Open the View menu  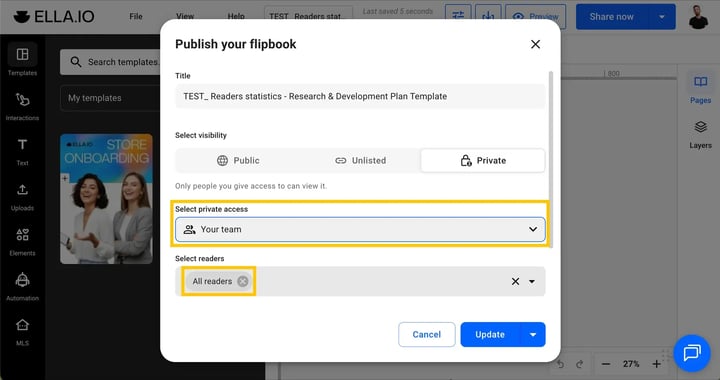click(185, 17)
